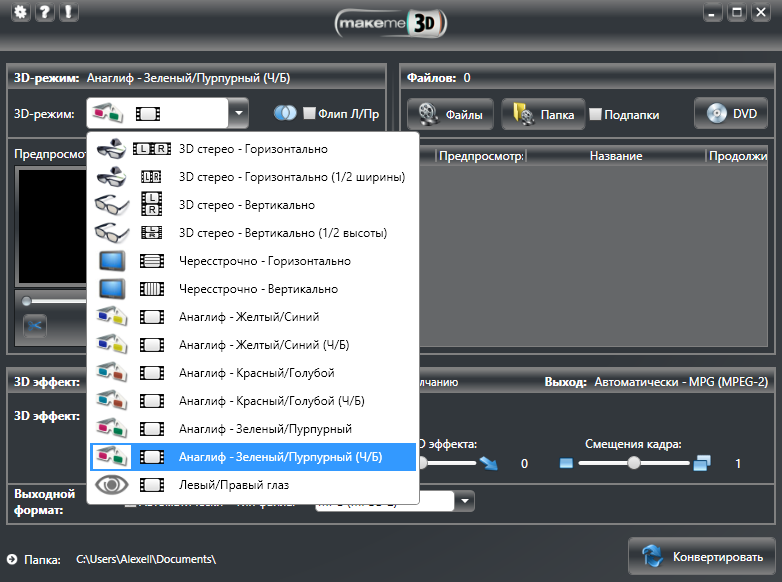Select highlighted Анаглиф - Зеленый/Пурпурный (Ч/Б)

coord(253,457)
